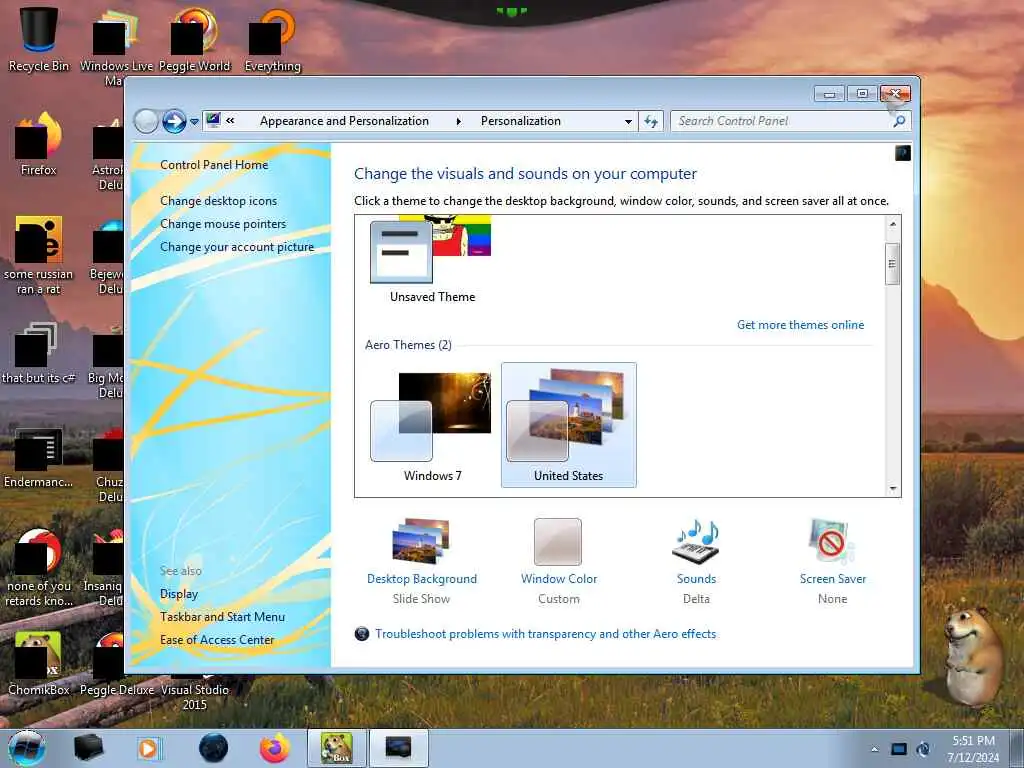
Task: Open Taskbar and Start Menu link
Action: coord(222,616)
